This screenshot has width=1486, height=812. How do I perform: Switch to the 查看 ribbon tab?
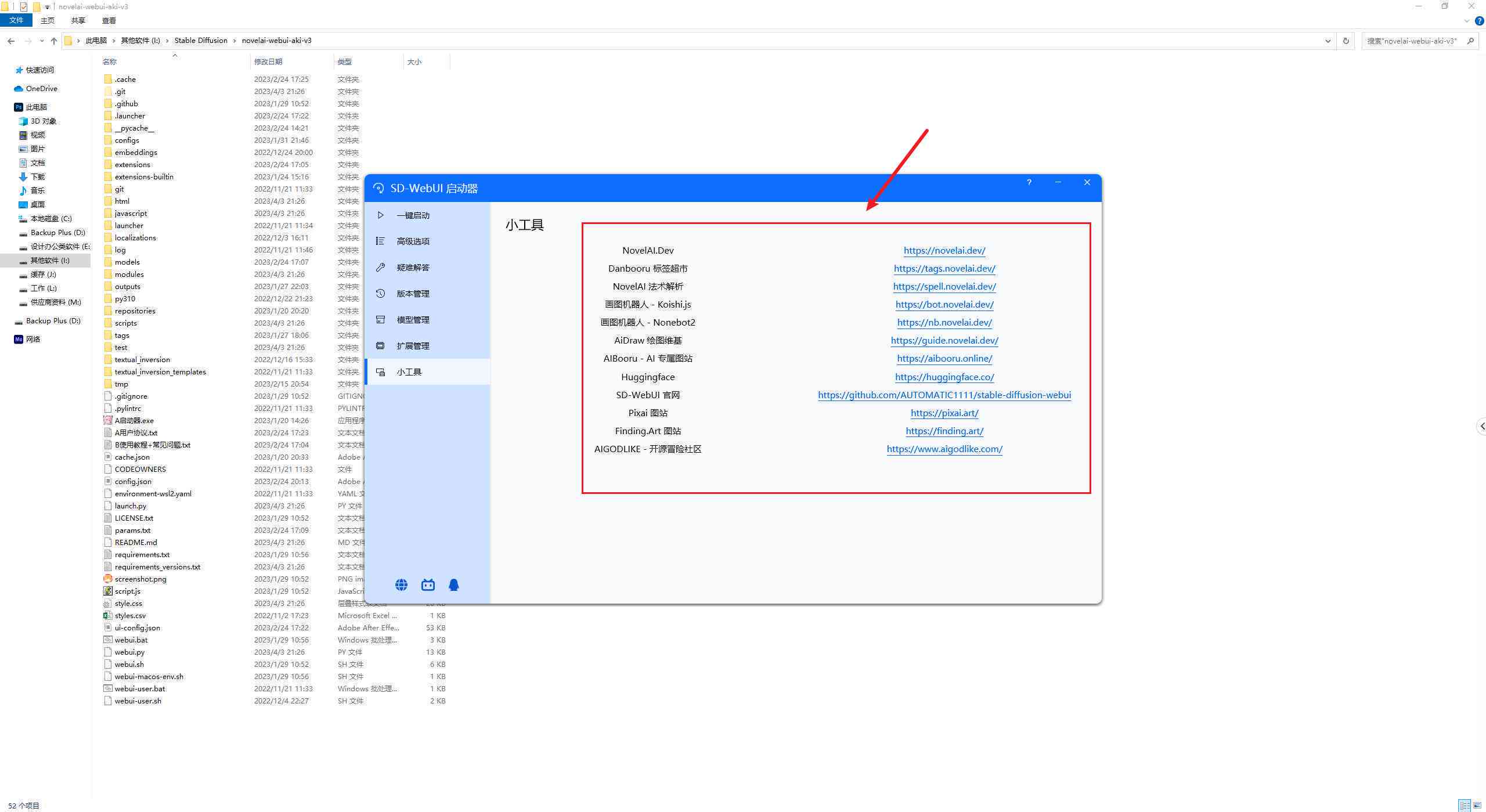(x=109, y=20)
